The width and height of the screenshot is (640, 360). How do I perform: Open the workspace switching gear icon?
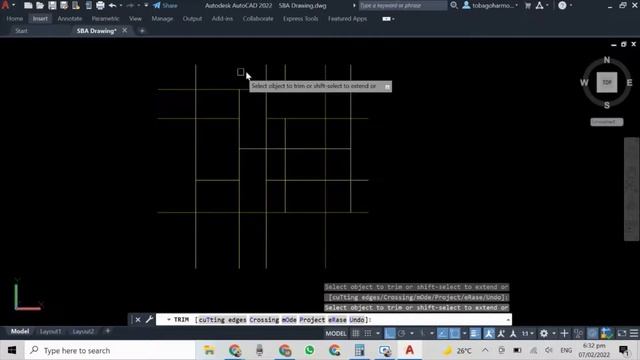pyautogui.click(x=544, y=333)
